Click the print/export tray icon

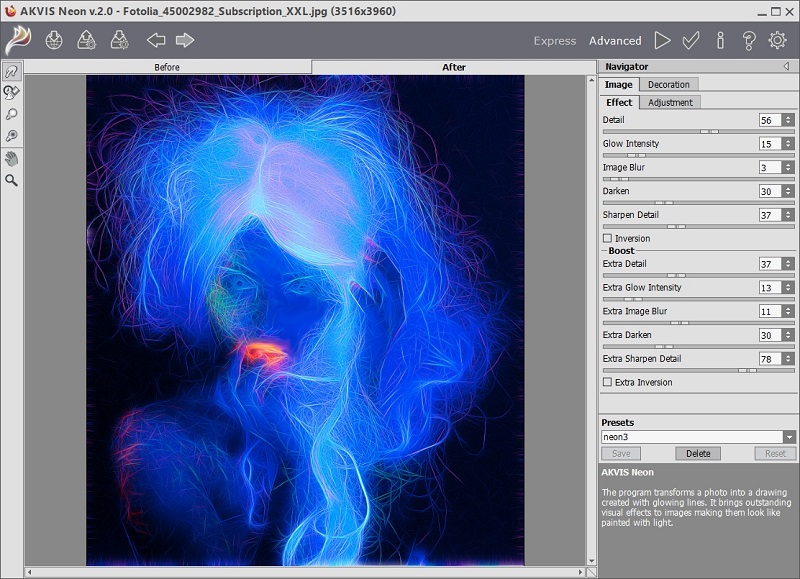pyautogui.click(x=119, y=40)
